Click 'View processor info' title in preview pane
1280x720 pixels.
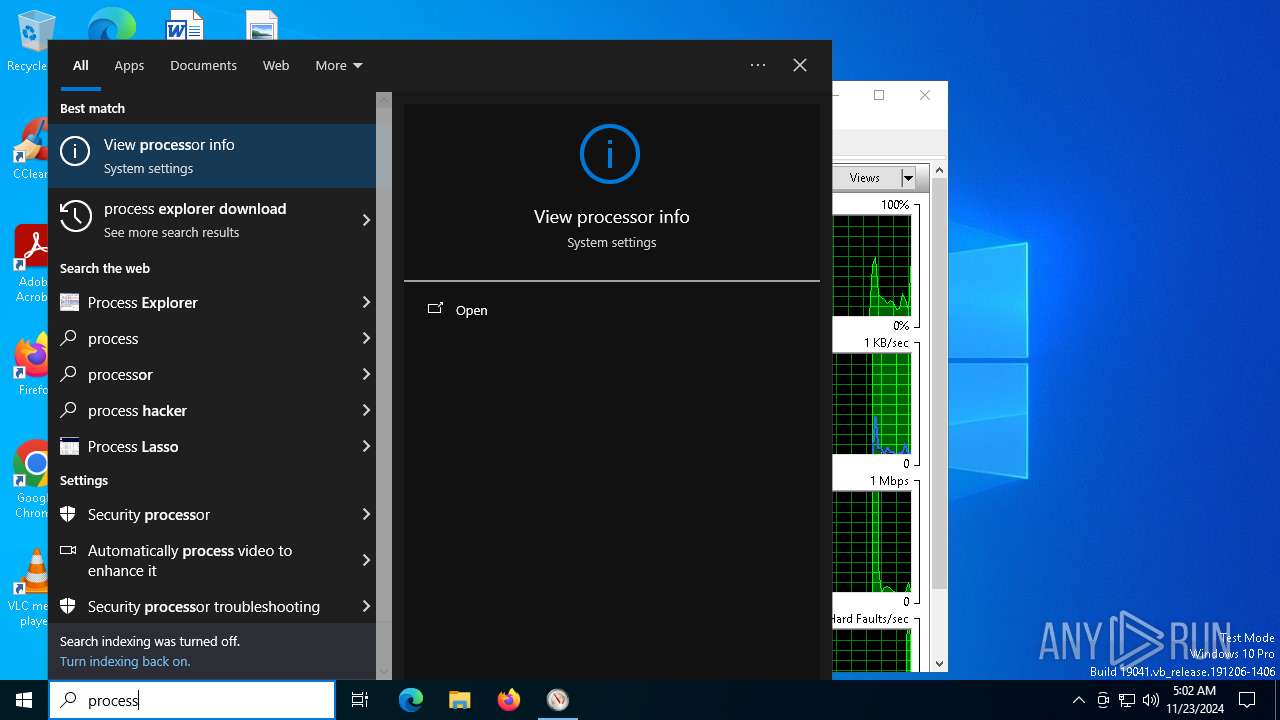[x=612, y=217]
